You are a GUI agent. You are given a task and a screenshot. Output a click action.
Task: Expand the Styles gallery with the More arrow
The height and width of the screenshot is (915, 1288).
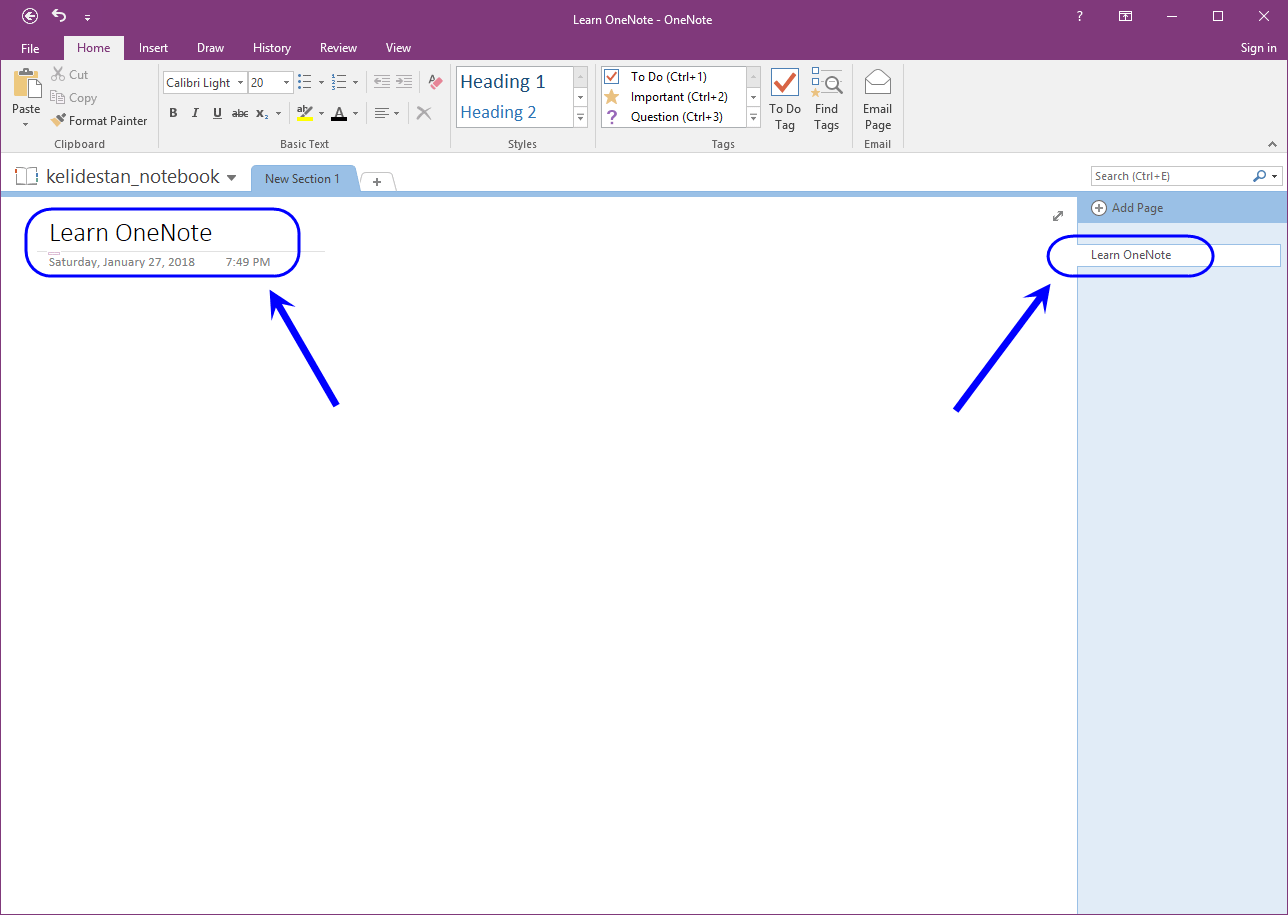(x=580, y=117)
